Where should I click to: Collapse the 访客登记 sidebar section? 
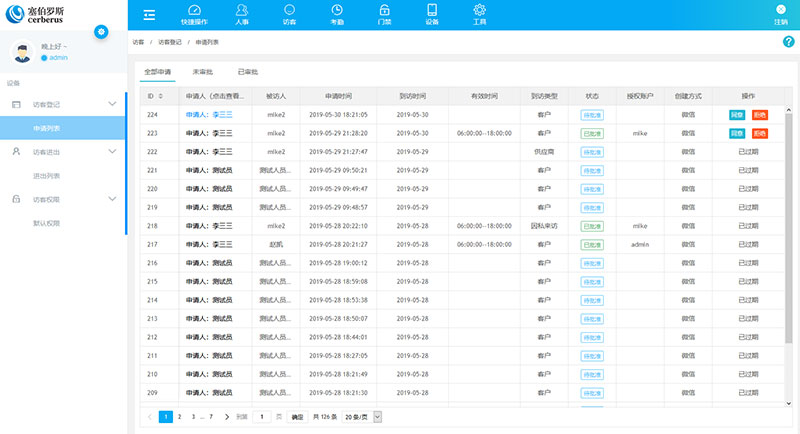point(112,104)
